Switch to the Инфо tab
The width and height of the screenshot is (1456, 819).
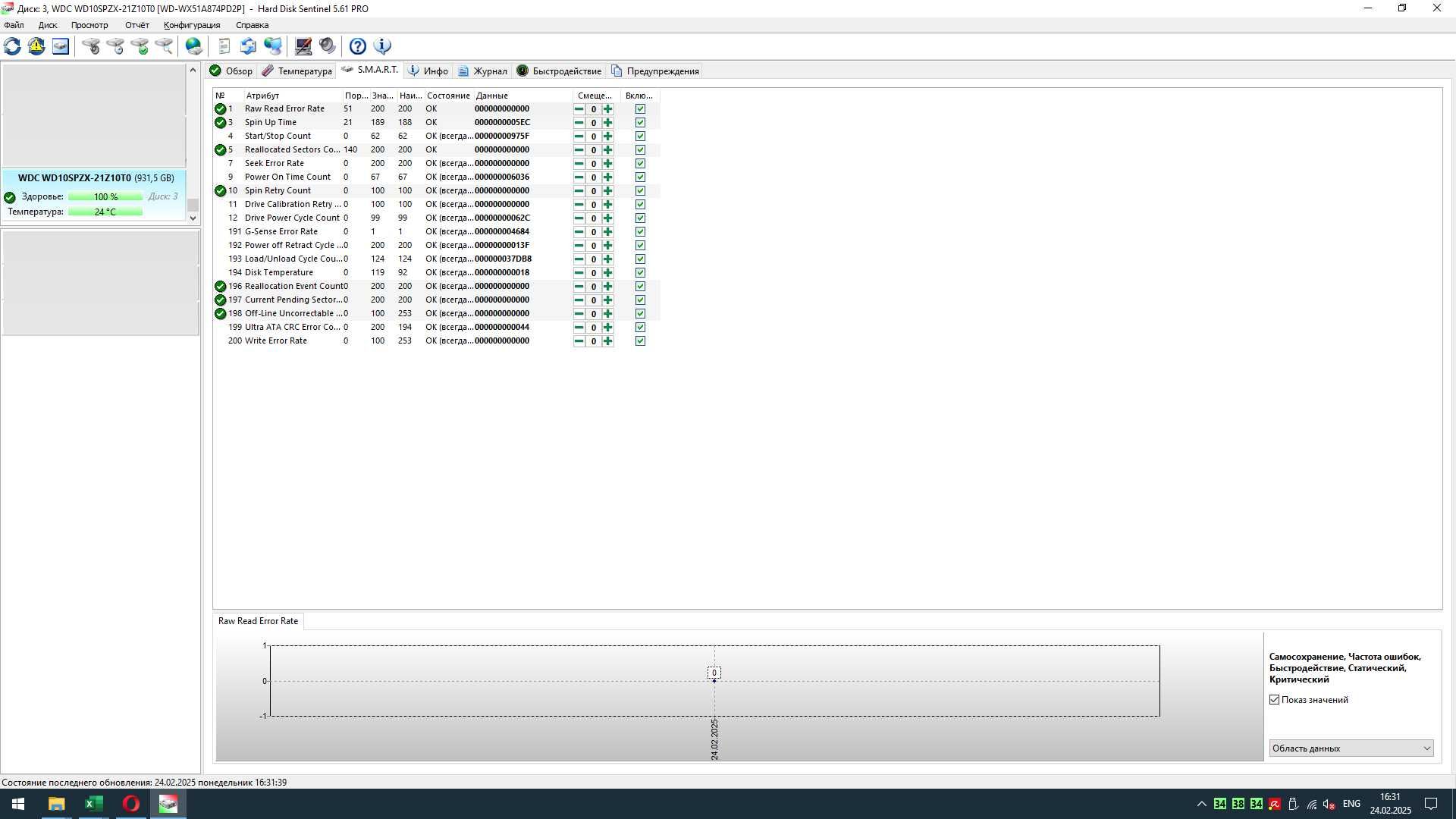[x=428, y=71]
